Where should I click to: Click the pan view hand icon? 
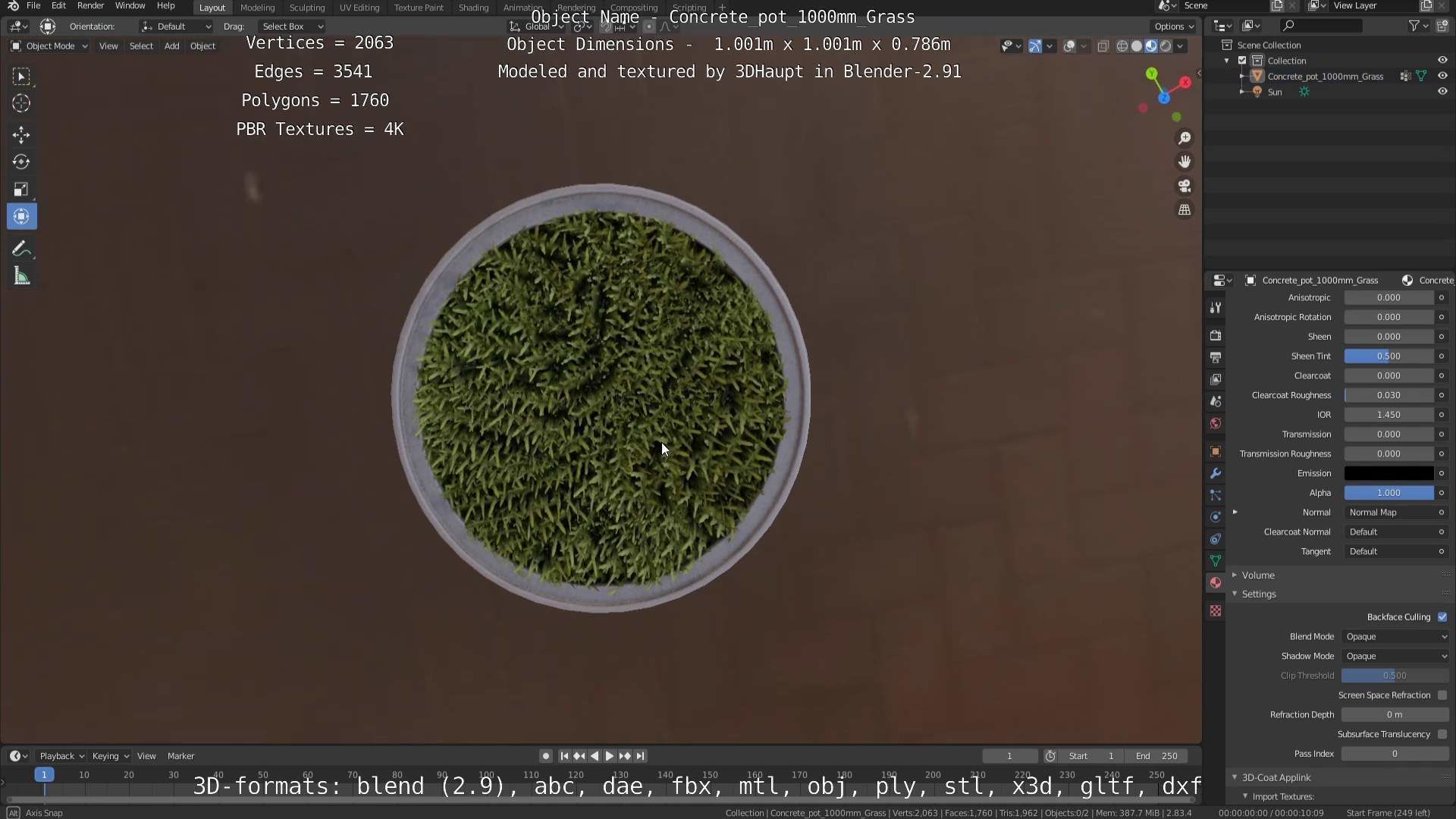click(x=1184, y=162)
